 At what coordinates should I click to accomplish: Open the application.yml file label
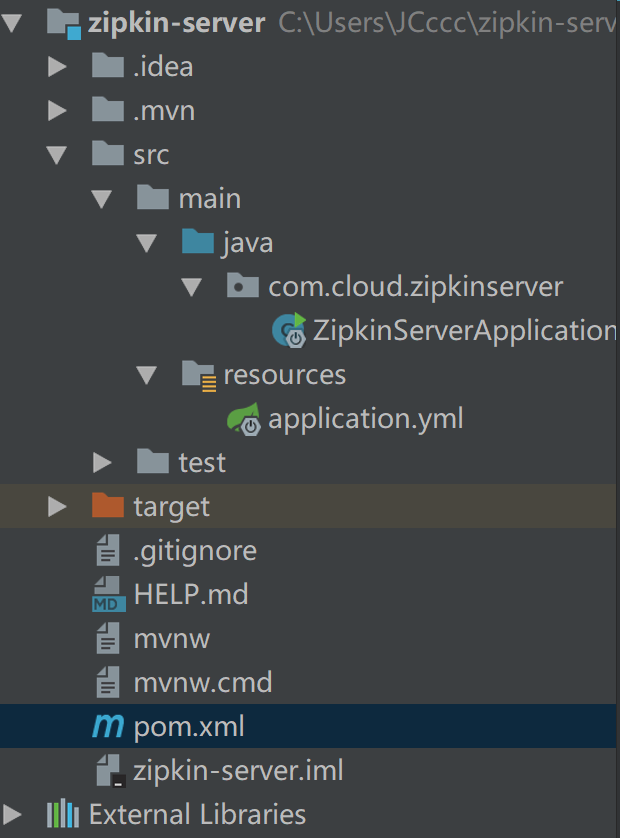pos(366,420)
